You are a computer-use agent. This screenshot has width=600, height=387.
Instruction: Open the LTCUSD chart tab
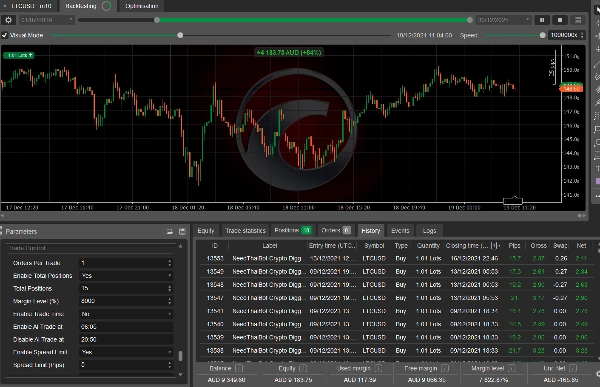tap(29, 6)
